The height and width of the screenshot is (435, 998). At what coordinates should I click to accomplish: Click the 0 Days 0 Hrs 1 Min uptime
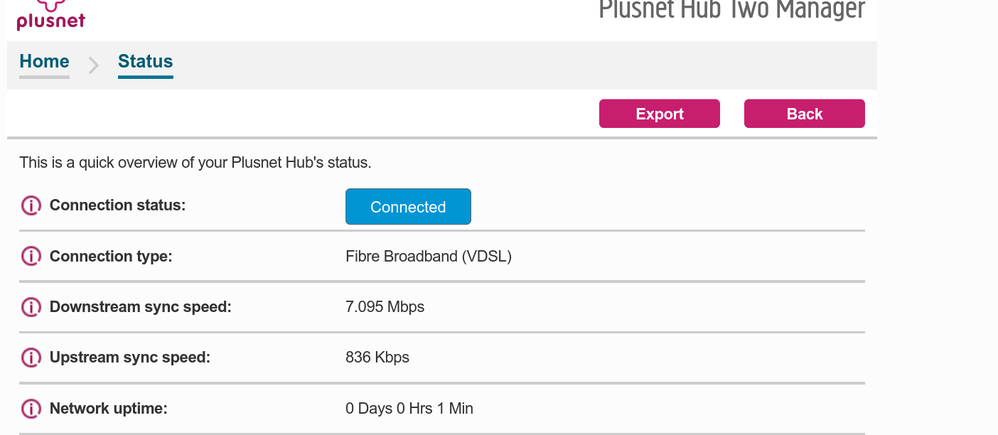409,408
